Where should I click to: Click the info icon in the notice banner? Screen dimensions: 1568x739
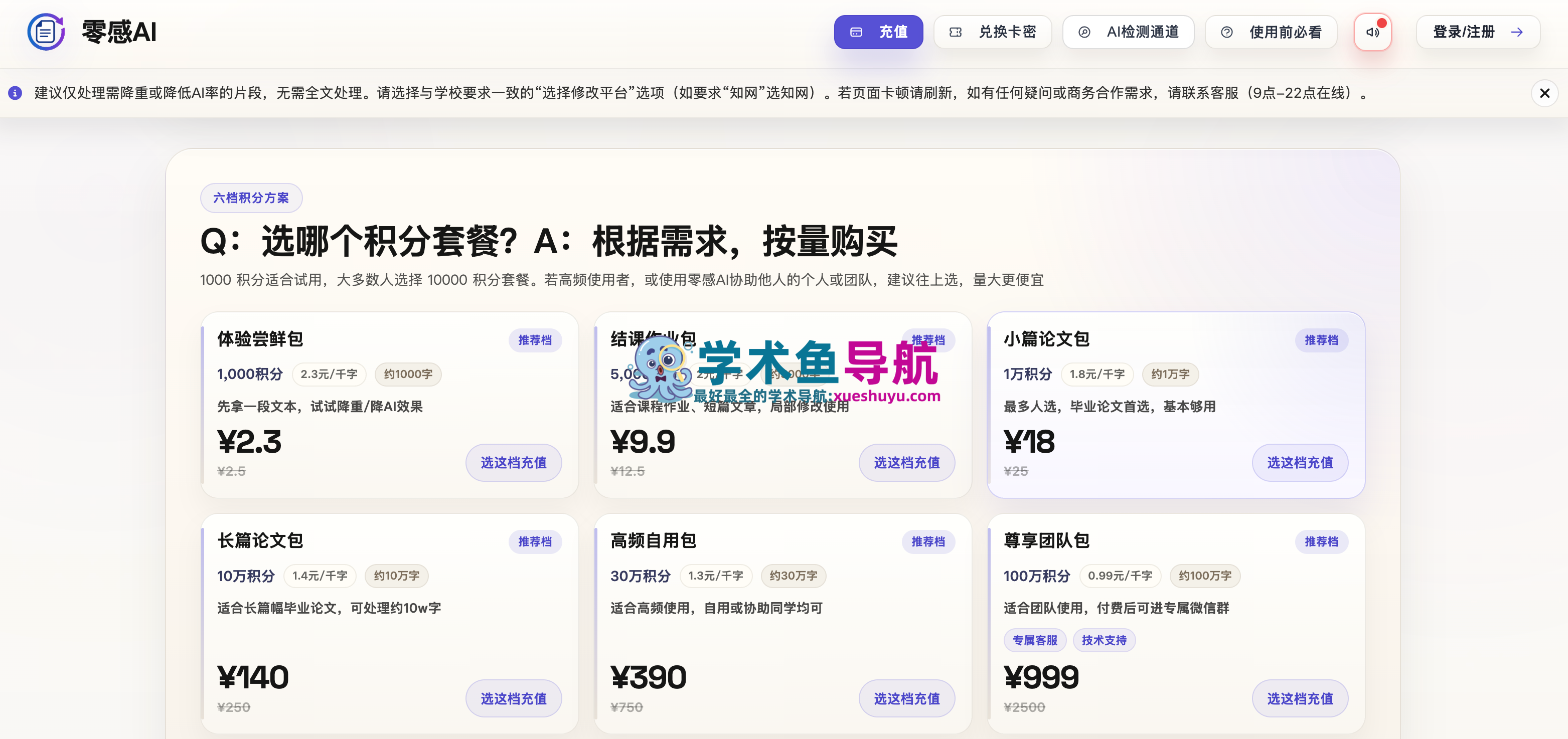[x=15, y=93]
